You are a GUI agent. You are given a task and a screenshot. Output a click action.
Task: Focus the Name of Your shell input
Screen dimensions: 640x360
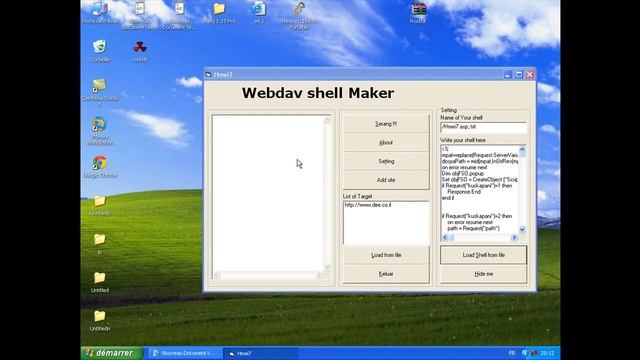tap(483, 127)
